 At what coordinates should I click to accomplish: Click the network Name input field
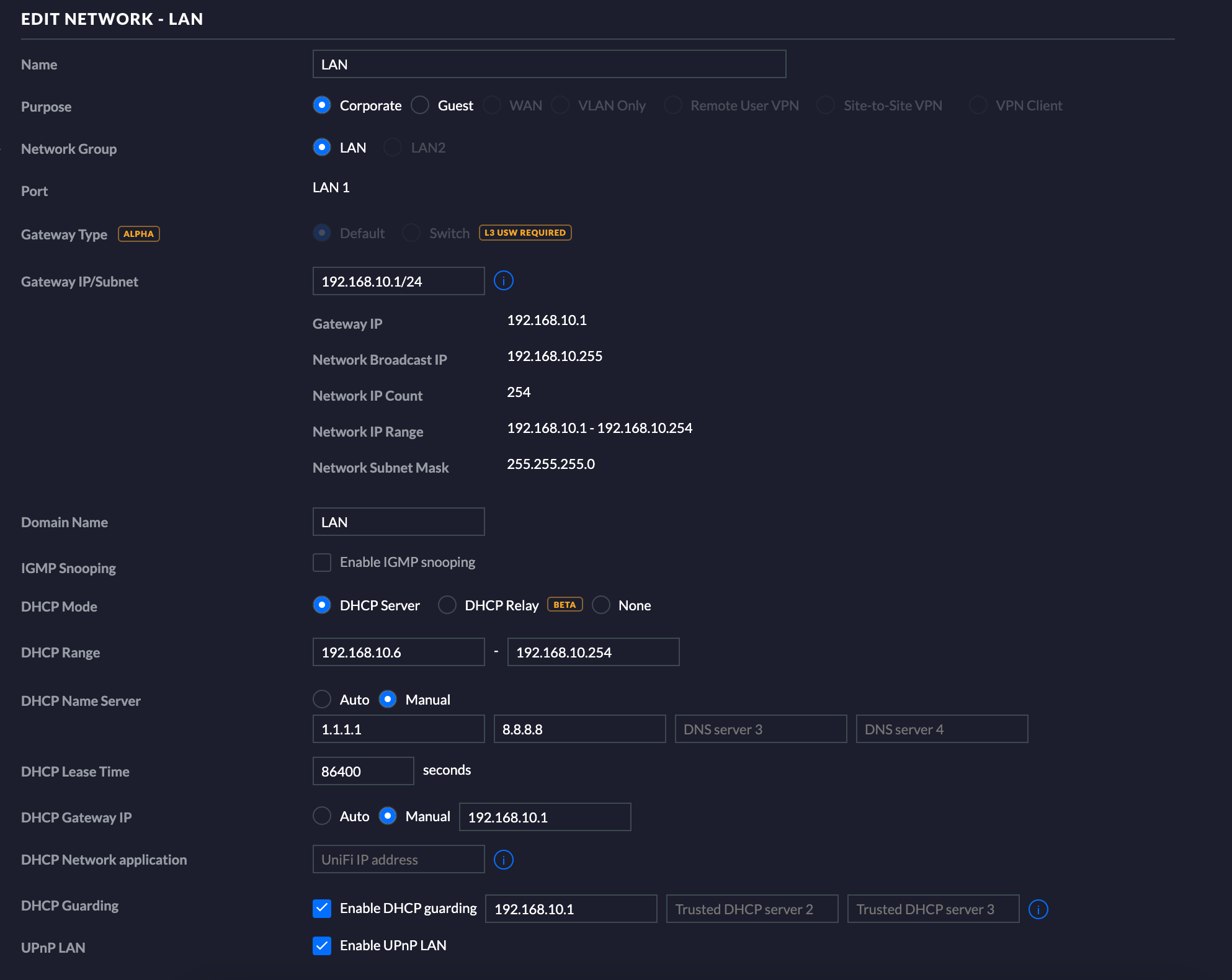549,65
